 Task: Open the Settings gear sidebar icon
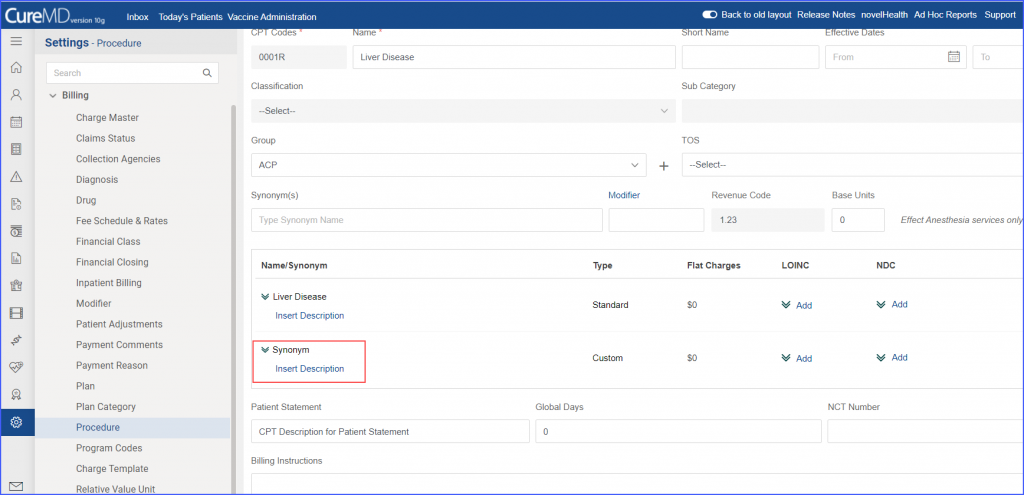pyautogui.click(x=17, y=423)
